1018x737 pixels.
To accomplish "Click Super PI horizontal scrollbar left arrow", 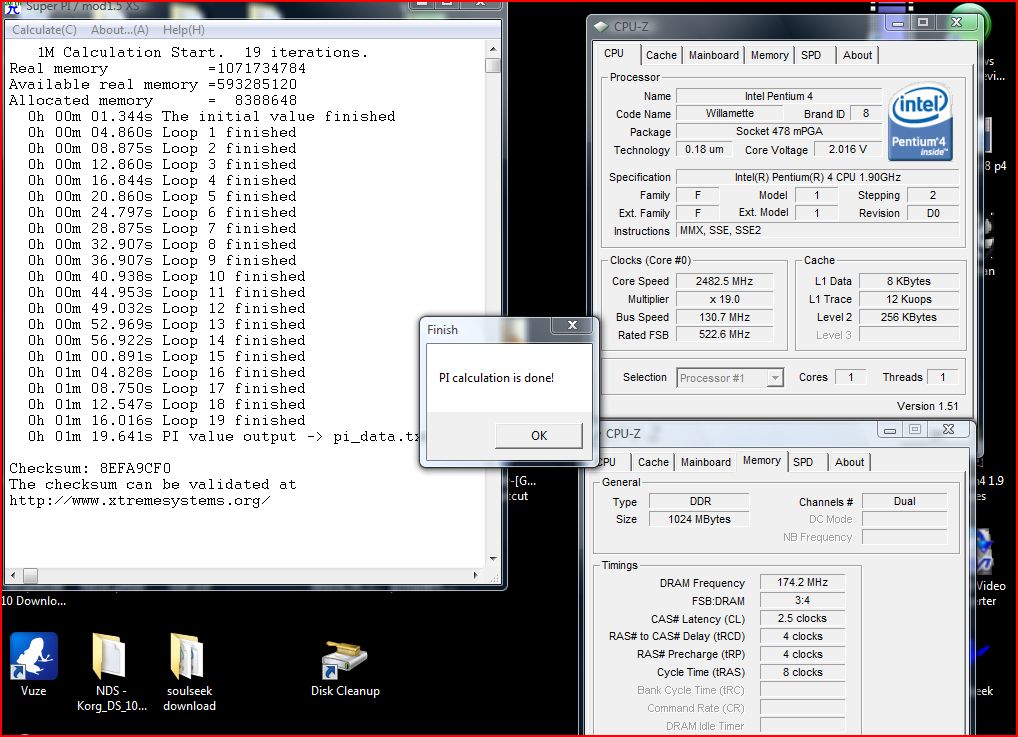I will pos(13,575).
